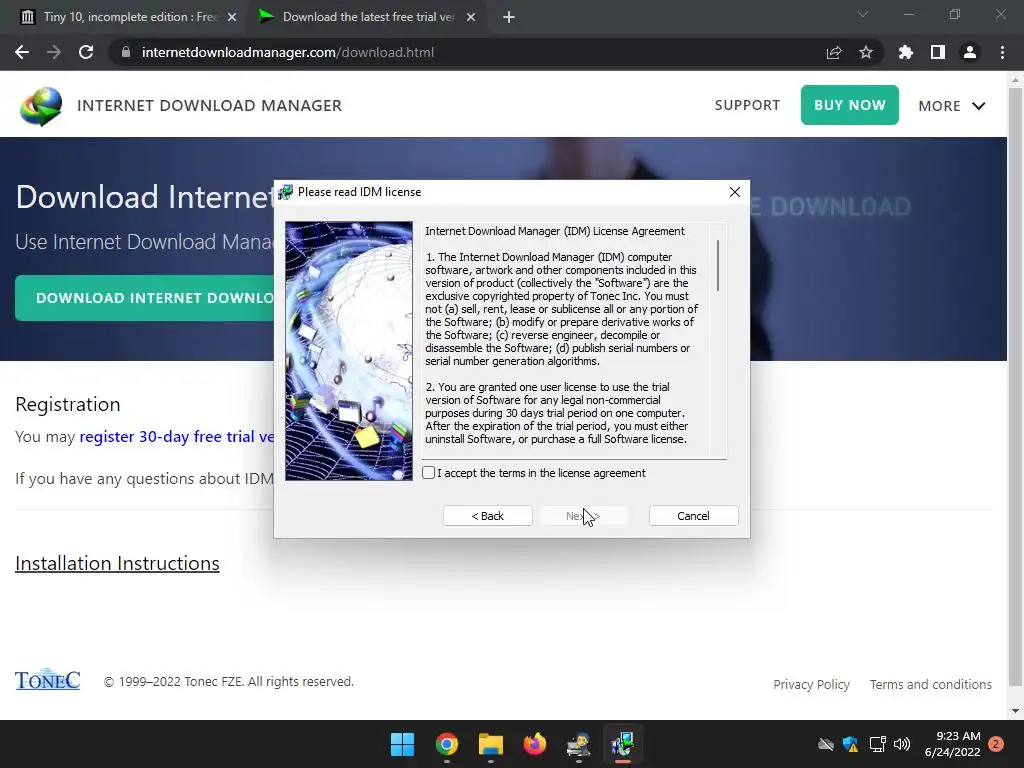The height and width of the screenshot is (768, 1024).
Task: Open Firefox from the taskbar
Action: 535,744
